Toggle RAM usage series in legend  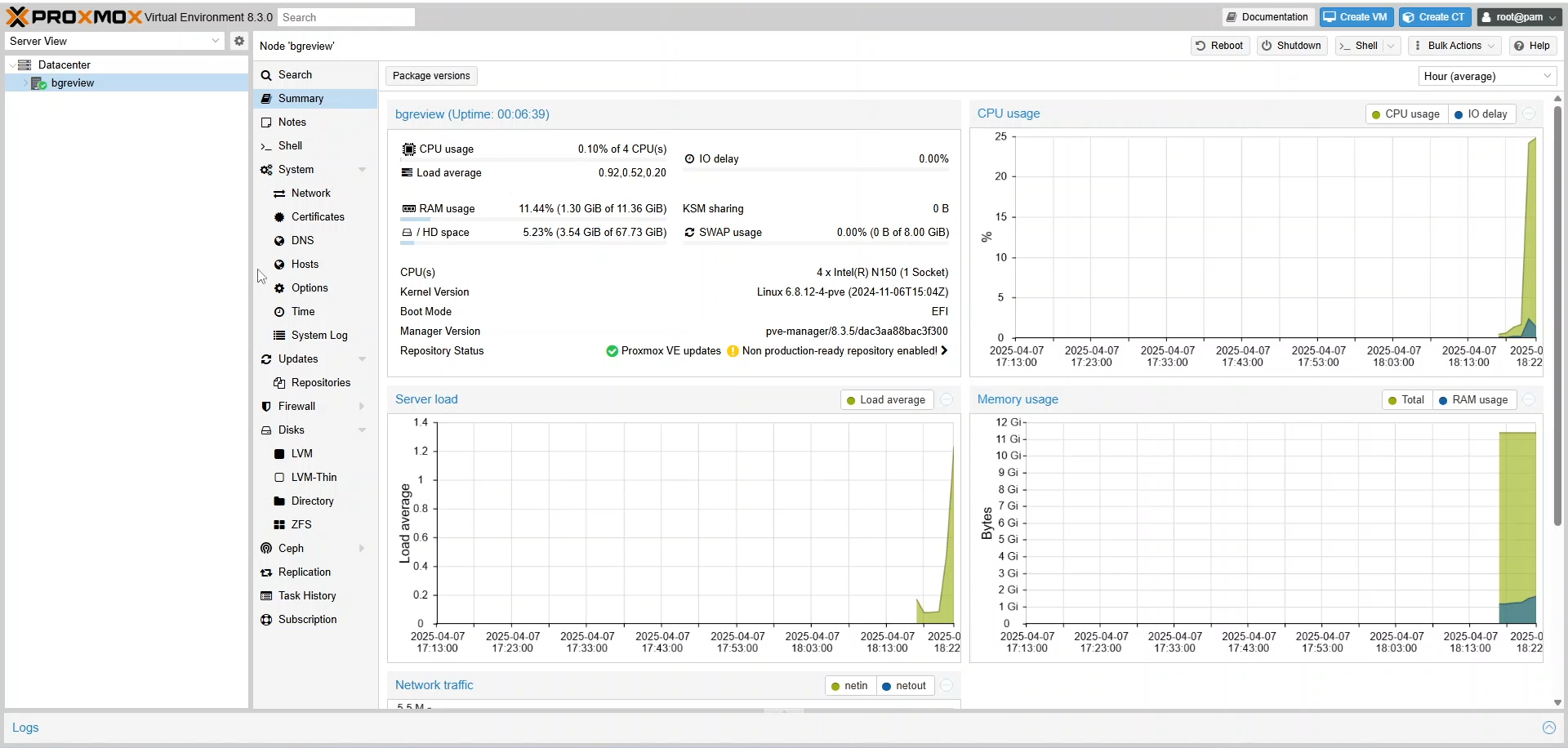coord(1474,400)
